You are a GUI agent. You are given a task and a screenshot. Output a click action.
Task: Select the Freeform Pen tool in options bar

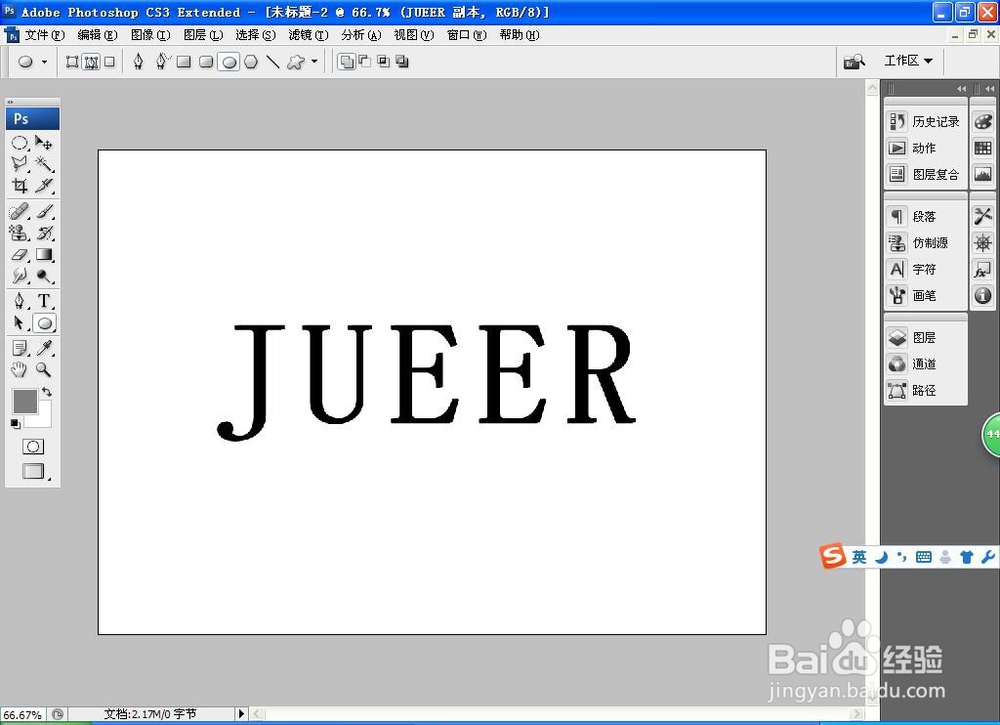click(162, 62)
